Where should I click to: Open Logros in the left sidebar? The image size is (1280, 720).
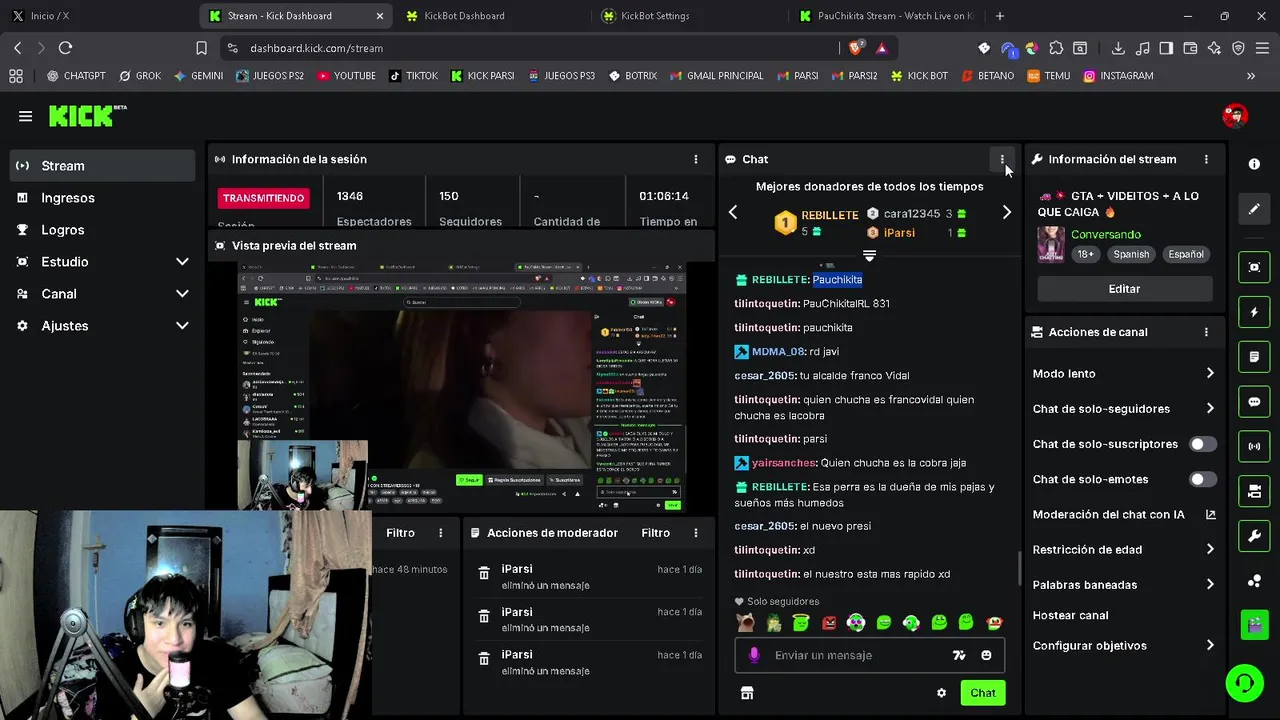tap(102, 230)
